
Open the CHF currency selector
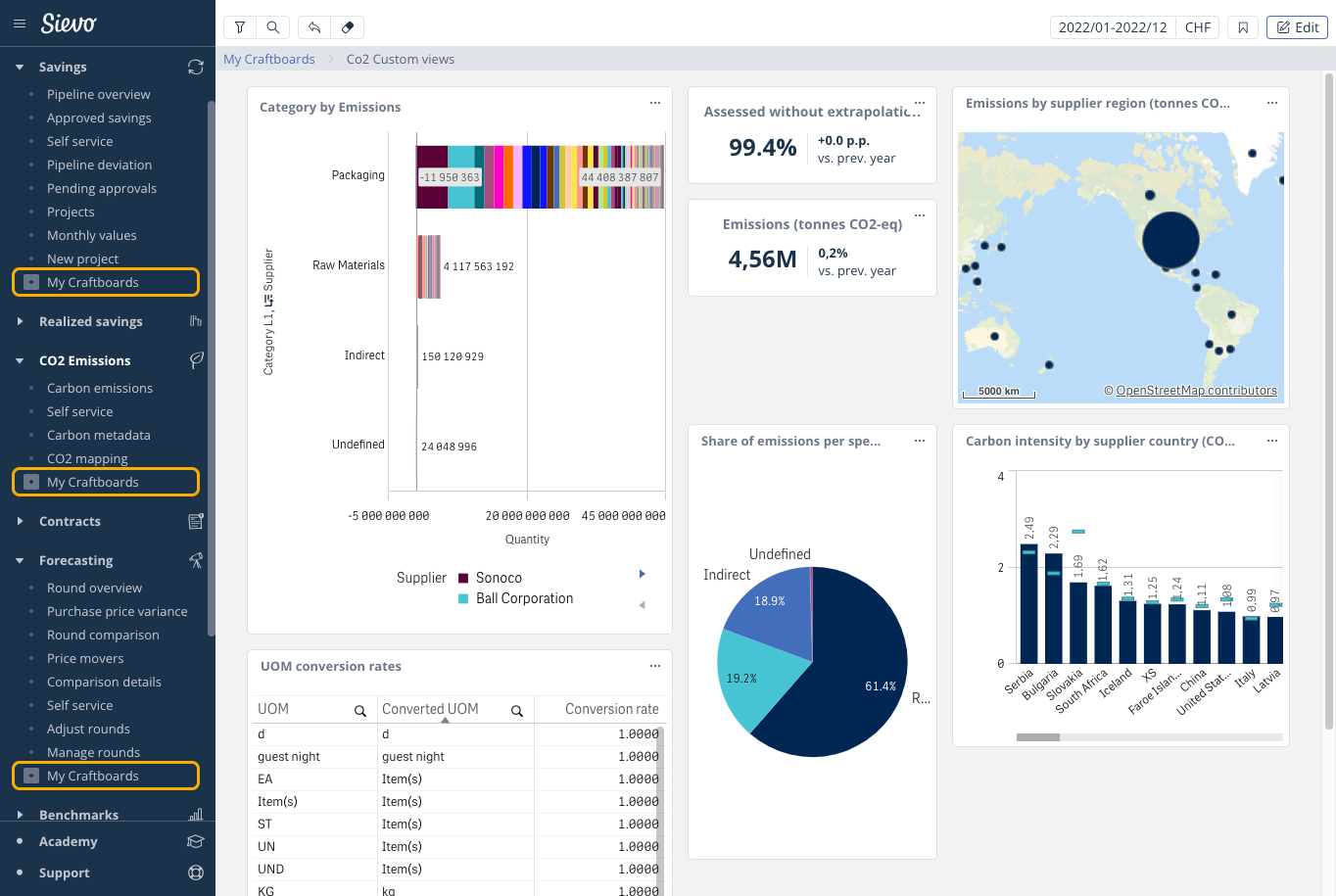coord(1197,27)
